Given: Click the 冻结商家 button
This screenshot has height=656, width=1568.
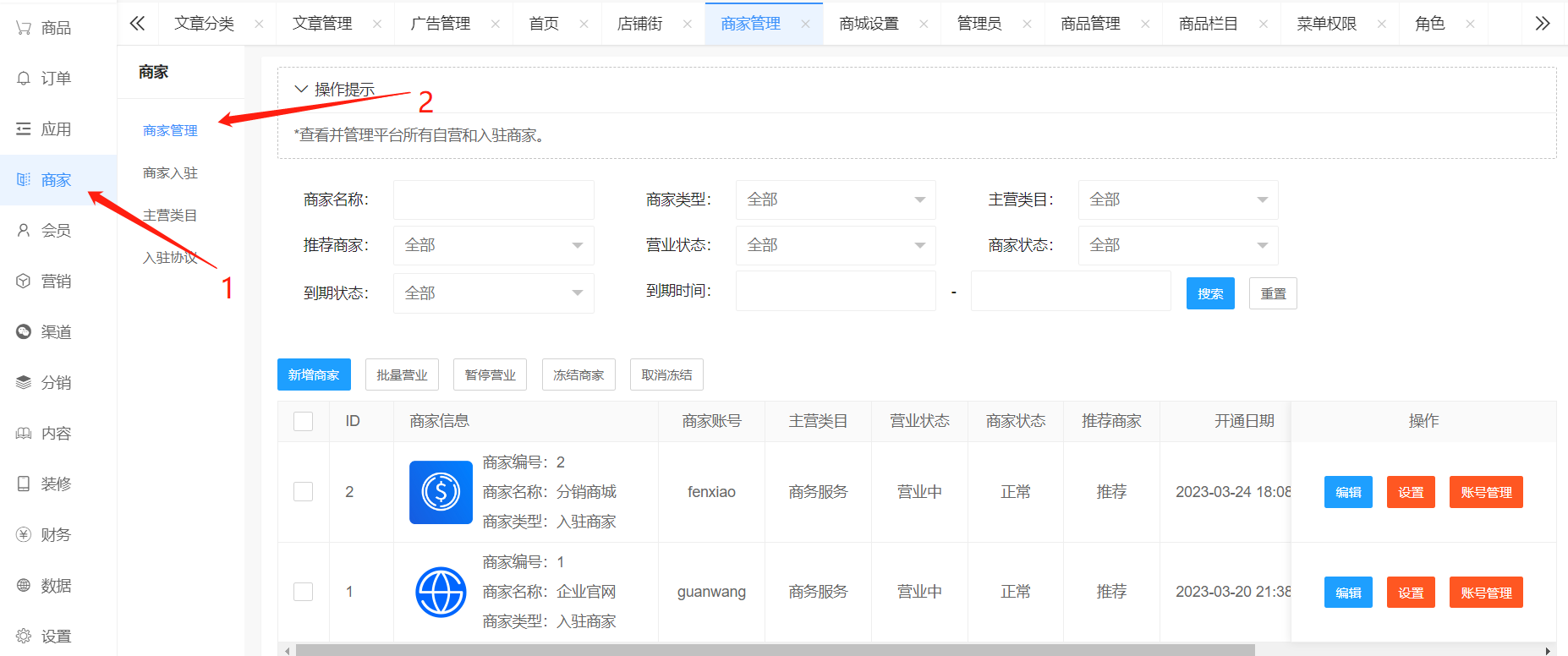Looking at the screenshot, I should (x=578, y=374).
